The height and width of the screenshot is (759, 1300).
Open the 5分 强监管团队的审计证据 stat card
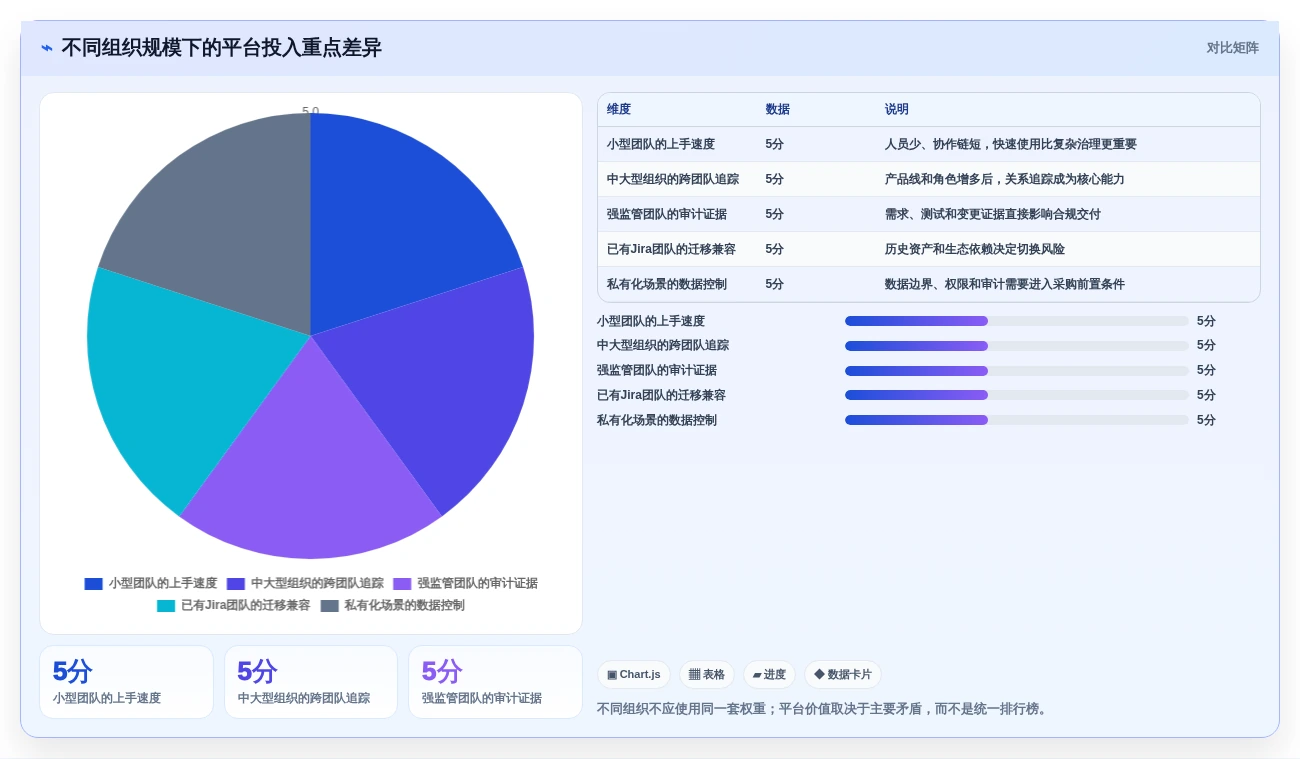[495, 682]
